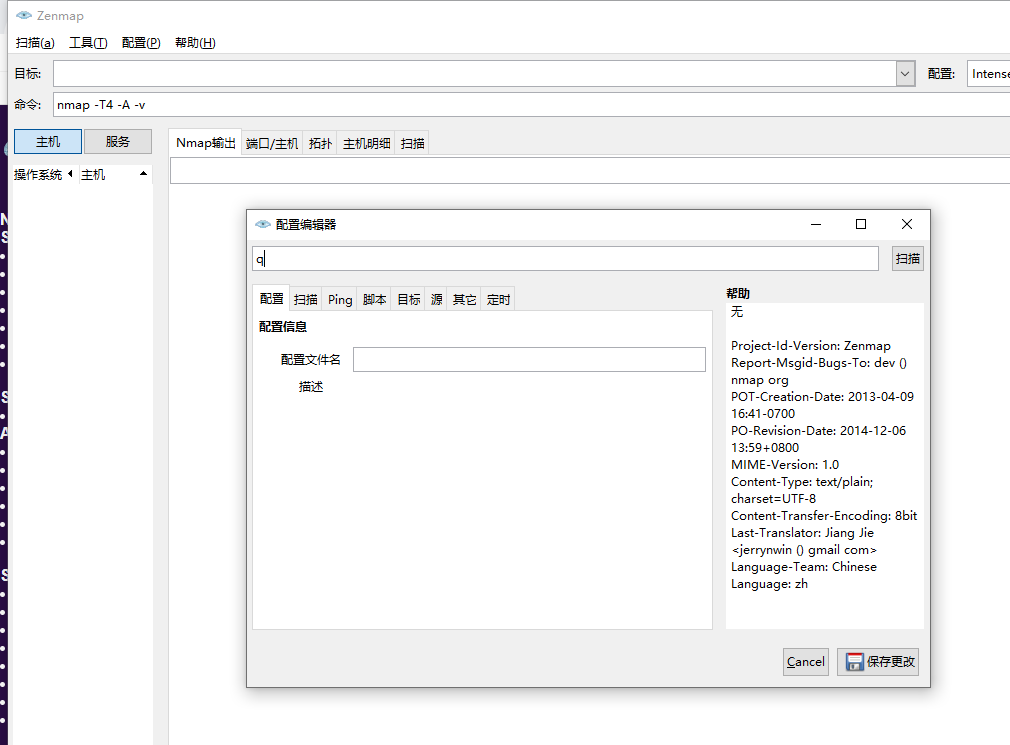The width and height of the screenshot is (1010, 745).
Task: Open the 配置 profile combo box
Action: [x=989, y=73]
